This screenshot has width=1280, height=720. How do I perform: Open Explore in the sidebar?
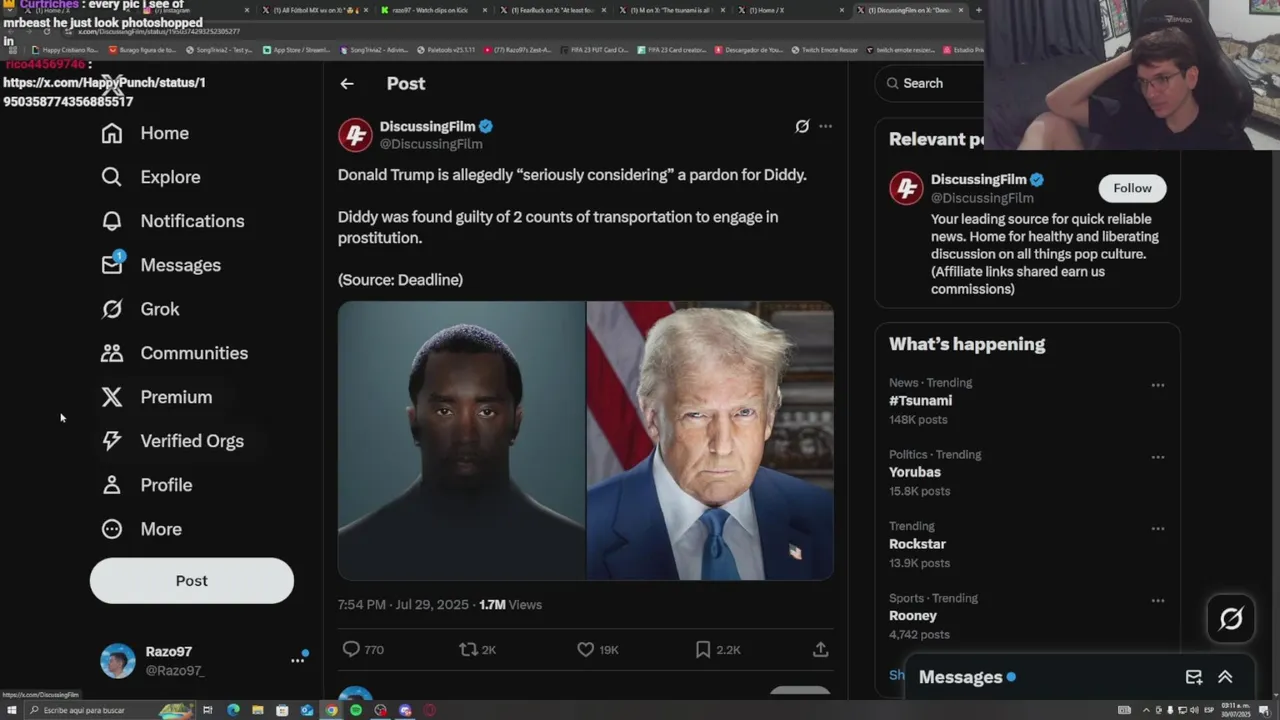coord(150,177)
